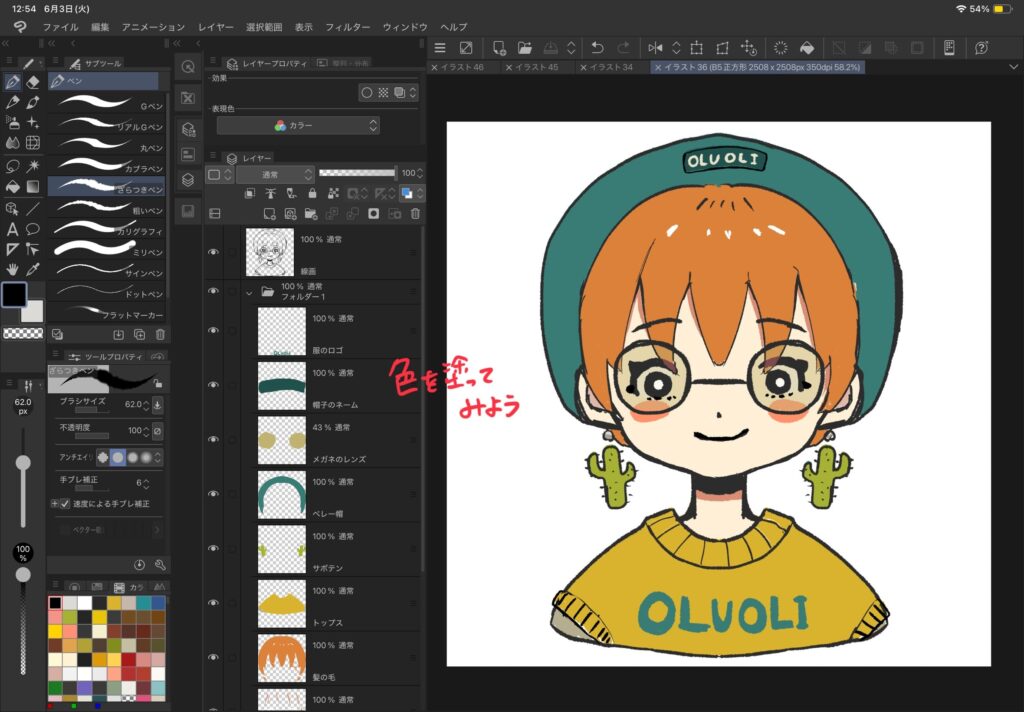
Task: Add a new raster layer
Action: [269, 214]
